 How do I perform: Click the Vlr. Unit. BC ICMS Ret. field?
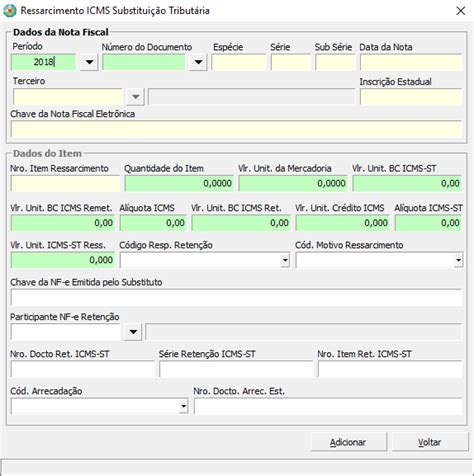241,223
